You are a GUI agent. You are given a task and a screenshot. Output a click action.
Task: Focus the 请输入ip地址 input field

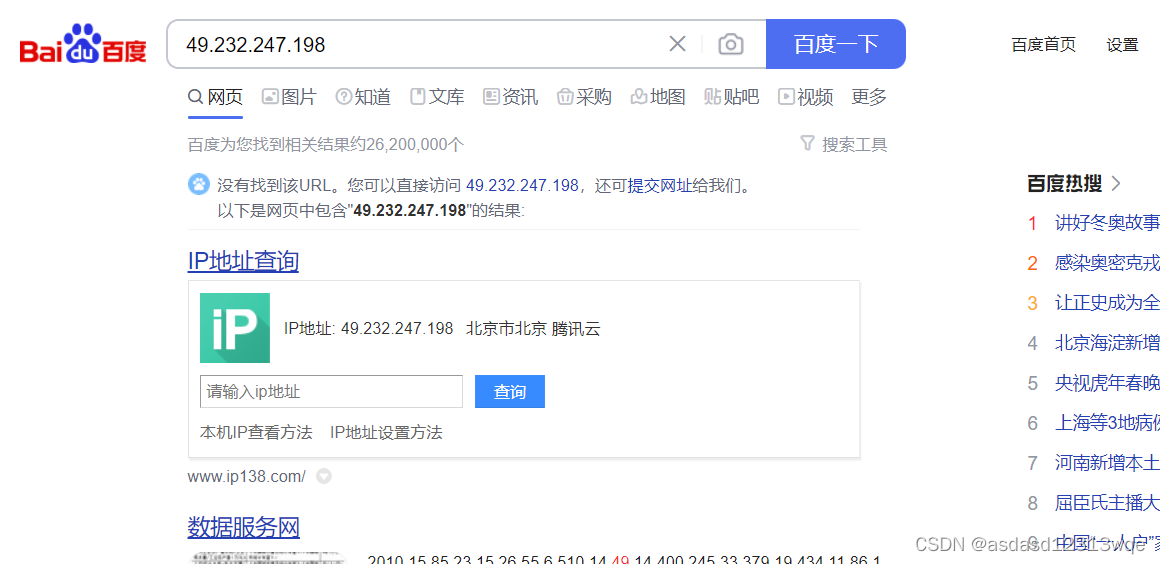[331, 392]
